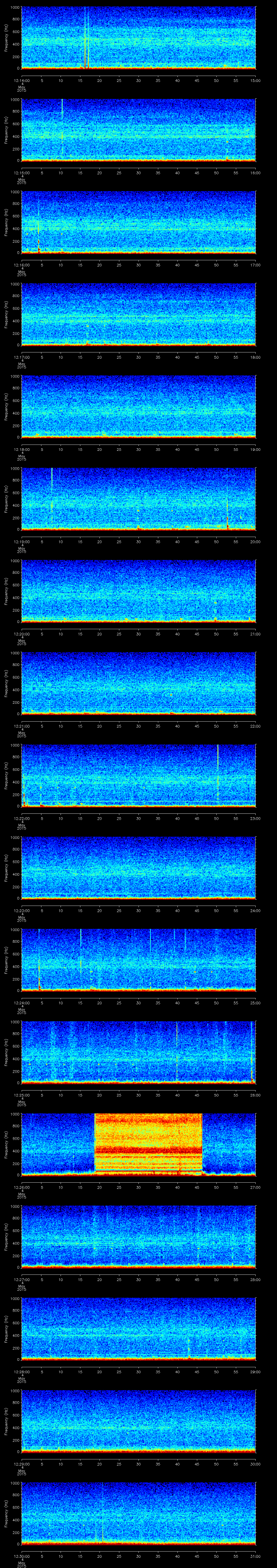The width and height of the screenshot is (277, 1568).
Task: Select the spectrogram panel starting at 12:28:00
Action: (139, 1329)
